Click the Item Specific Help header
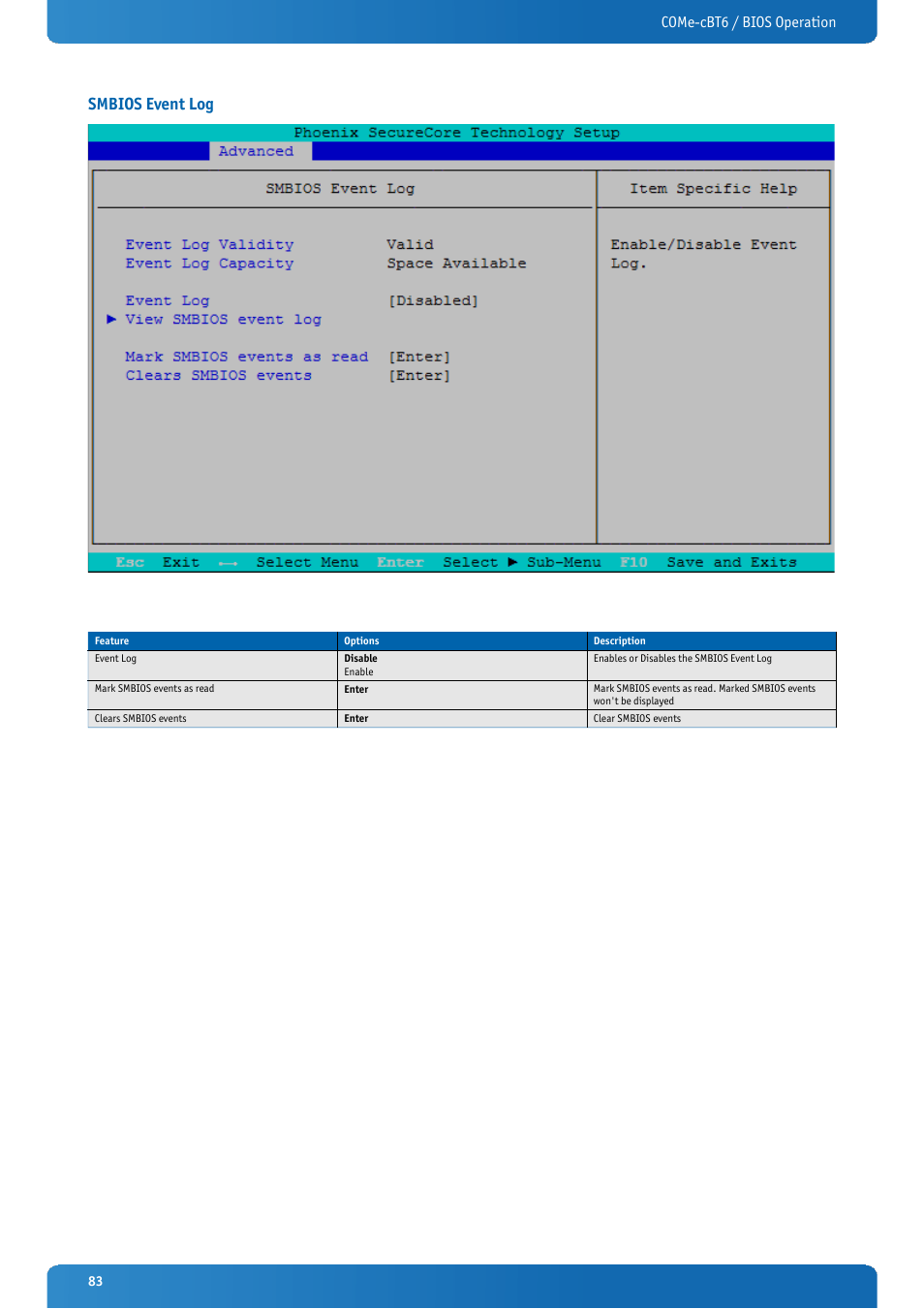924x1309 pixels. [x=714, y=189]
